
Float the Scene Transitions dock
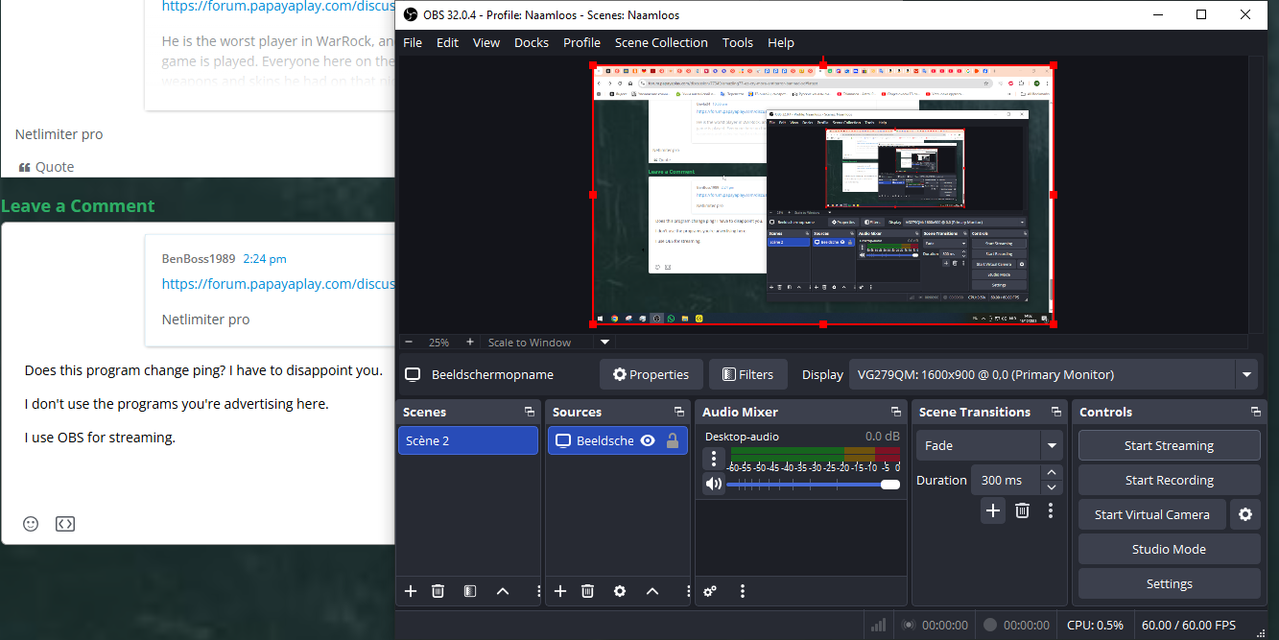pos(1056,412)
